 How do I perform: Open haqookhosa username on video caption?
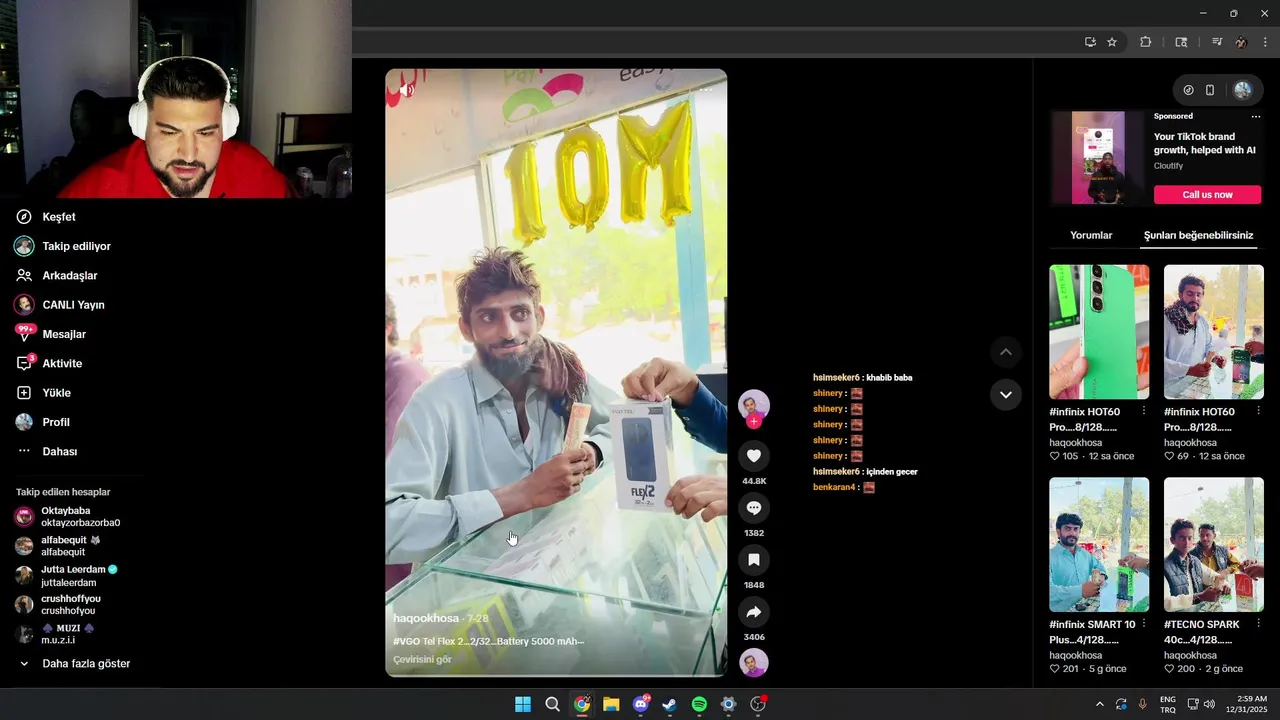click(x=426, y=618)
